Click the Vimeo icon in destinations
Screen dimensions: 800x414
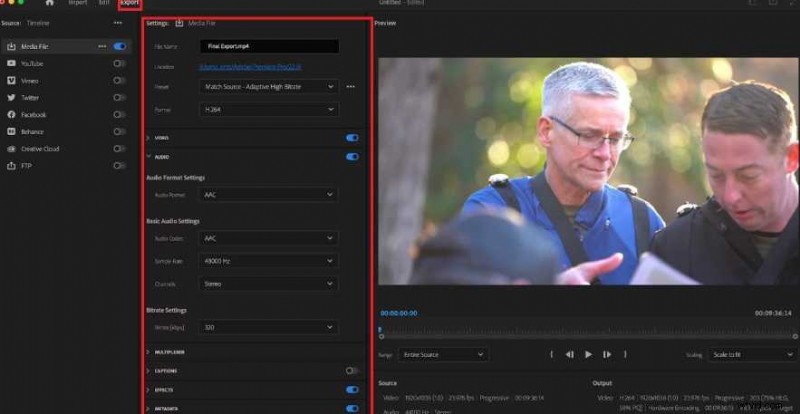click(11, 81)
